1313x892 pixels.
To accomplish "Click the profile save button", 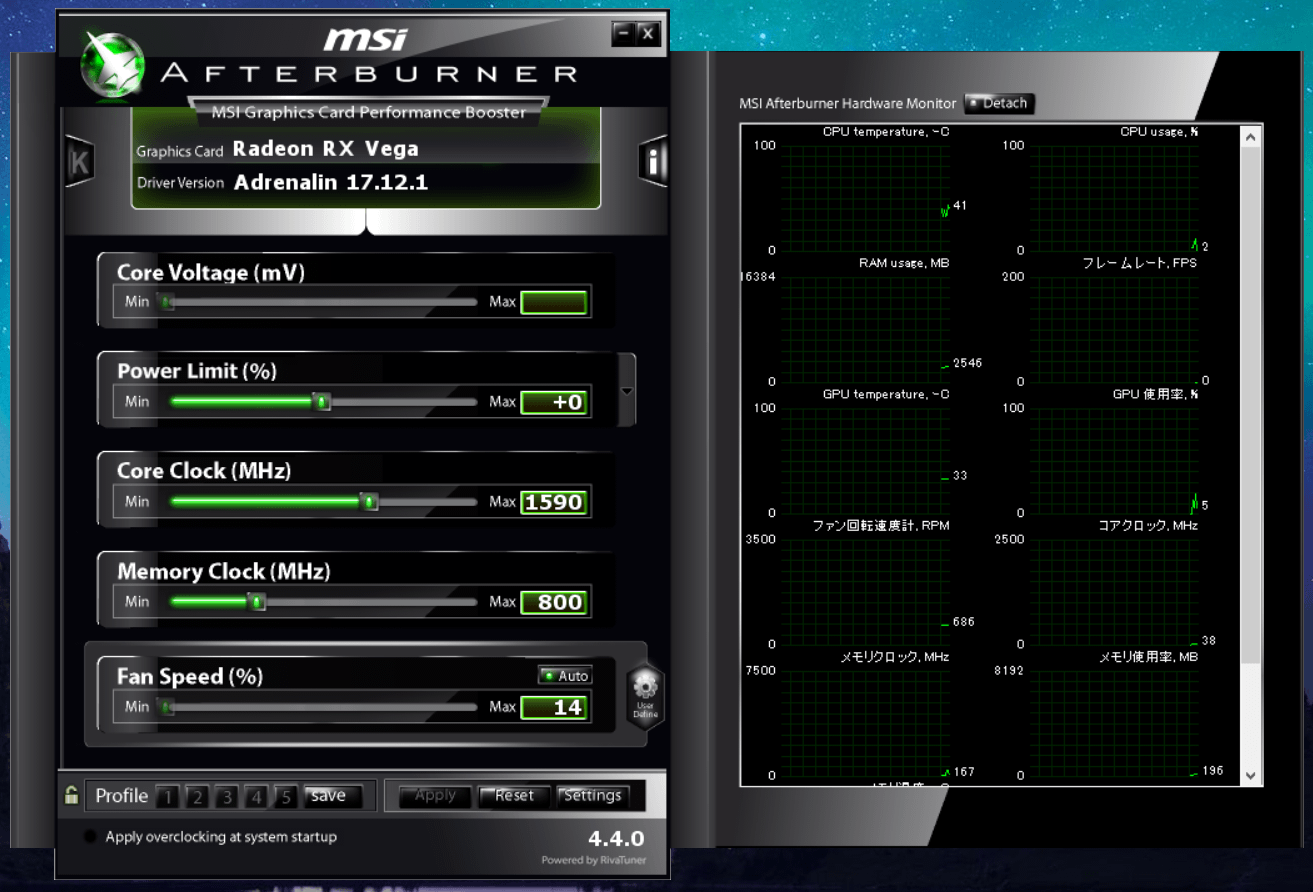I will coord(333,796).
